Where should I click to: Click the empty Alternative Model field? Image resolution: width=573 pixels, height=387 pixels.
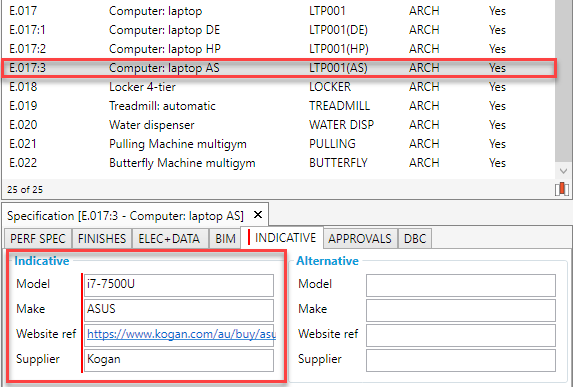point(461,285)
